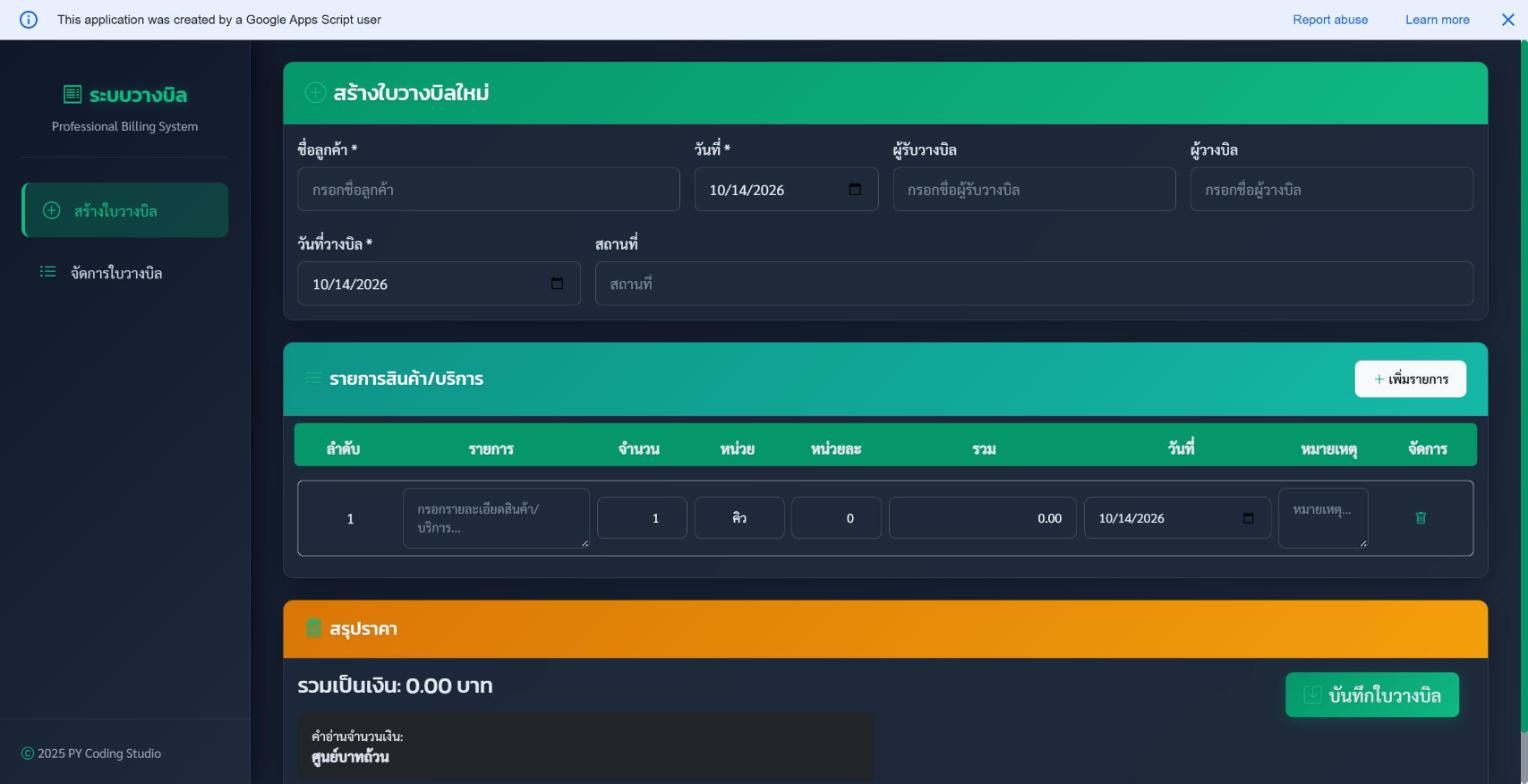Open calendar picker for วันที่ field

coord(855,190)
